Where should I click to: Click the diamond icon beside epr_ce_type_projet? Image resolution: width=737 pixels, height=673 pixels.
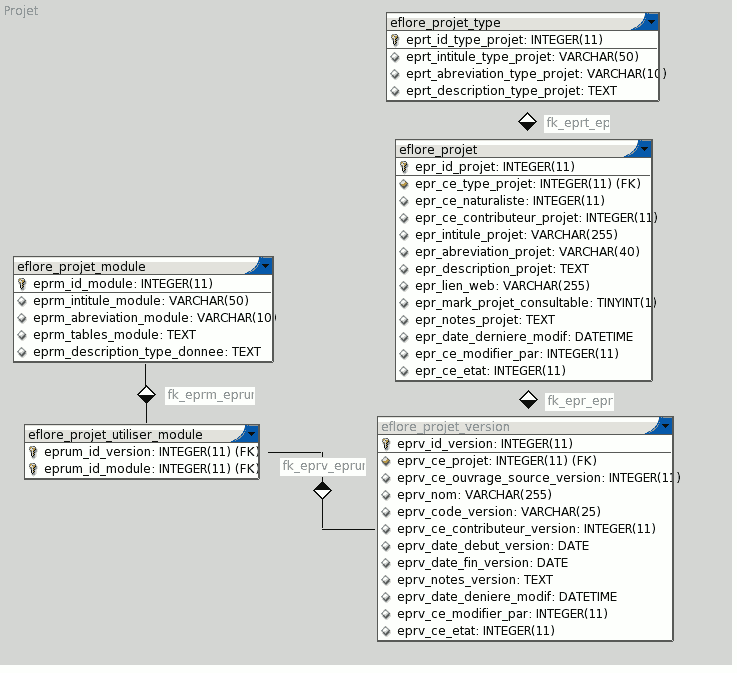(x=404, y=184)
